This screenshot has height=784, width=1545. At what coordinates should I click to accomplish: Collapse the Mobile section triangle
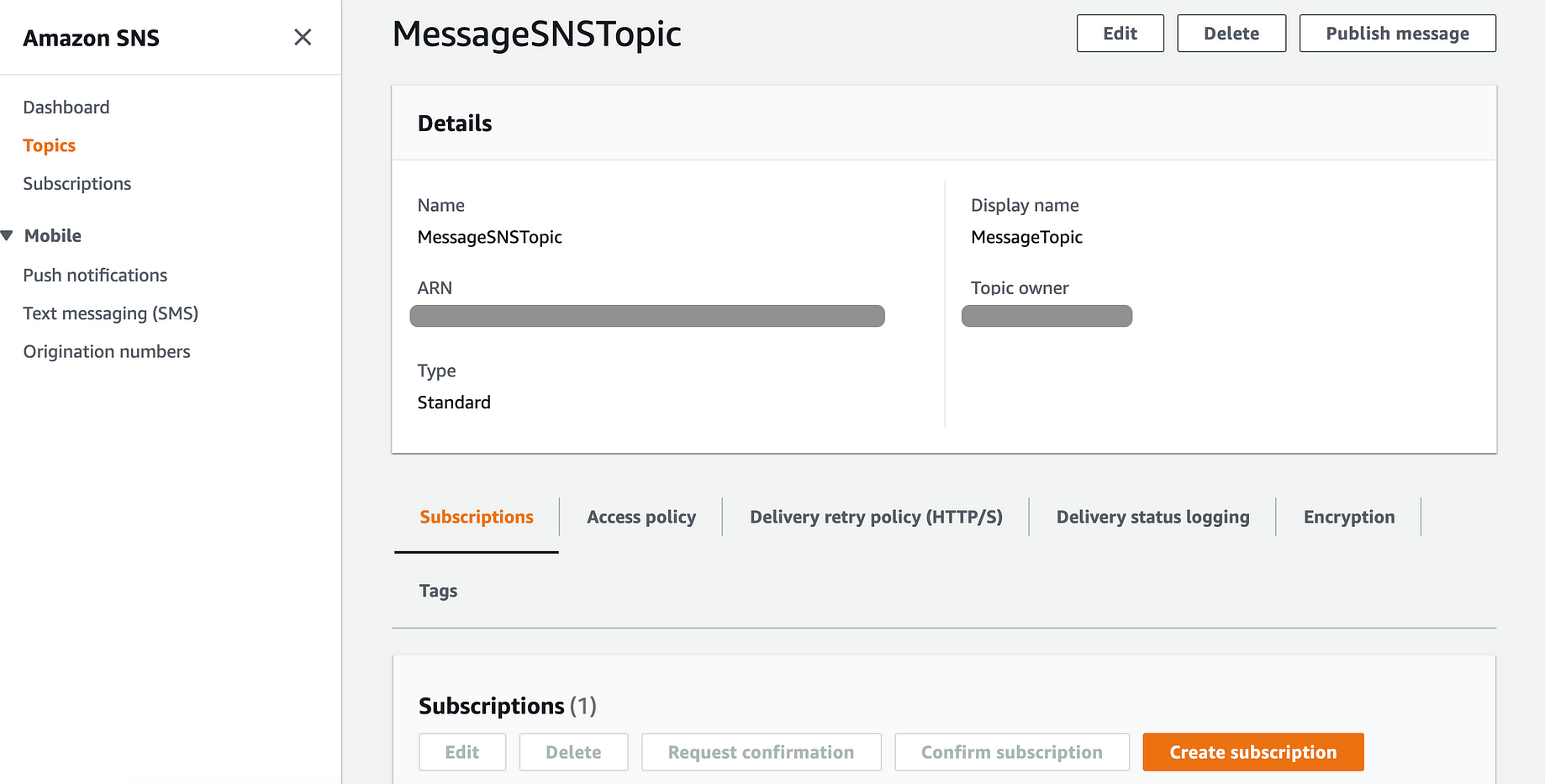(7, 236)
